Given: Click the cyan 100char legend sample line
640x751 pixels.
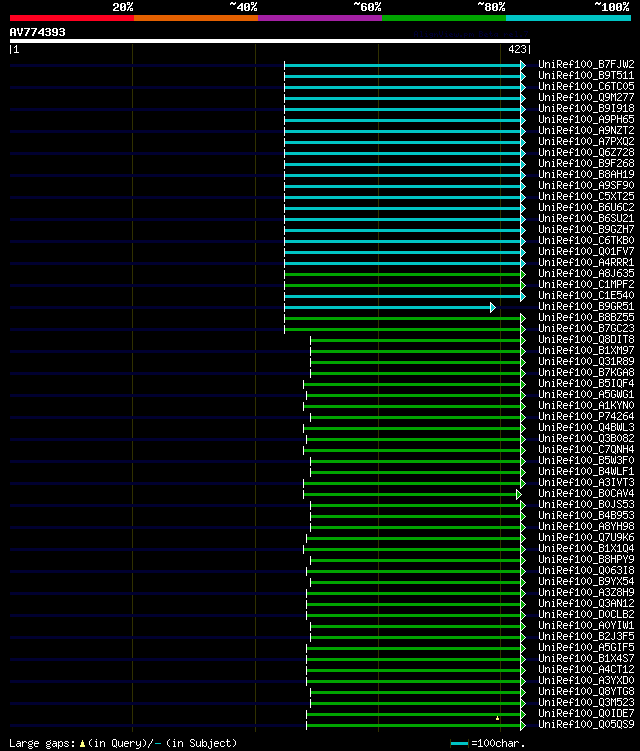Looking at the screenshot, I should coord(459,743).
